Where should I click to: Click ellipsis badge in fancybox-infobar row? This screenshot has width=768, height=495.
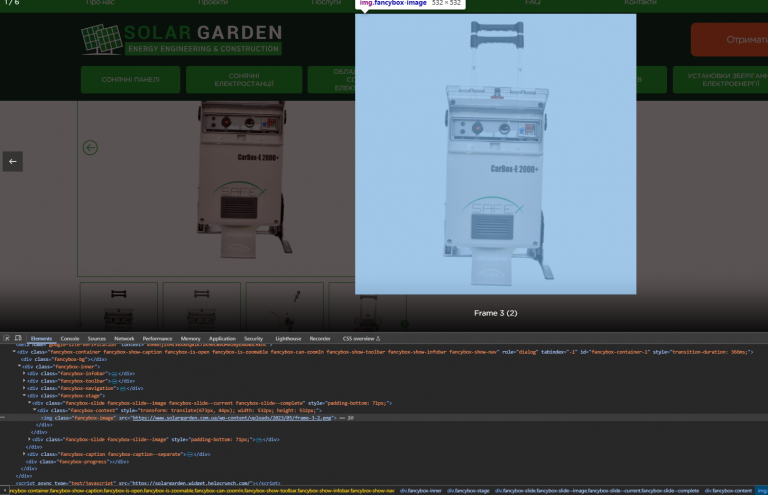click(x=114, y=374)
